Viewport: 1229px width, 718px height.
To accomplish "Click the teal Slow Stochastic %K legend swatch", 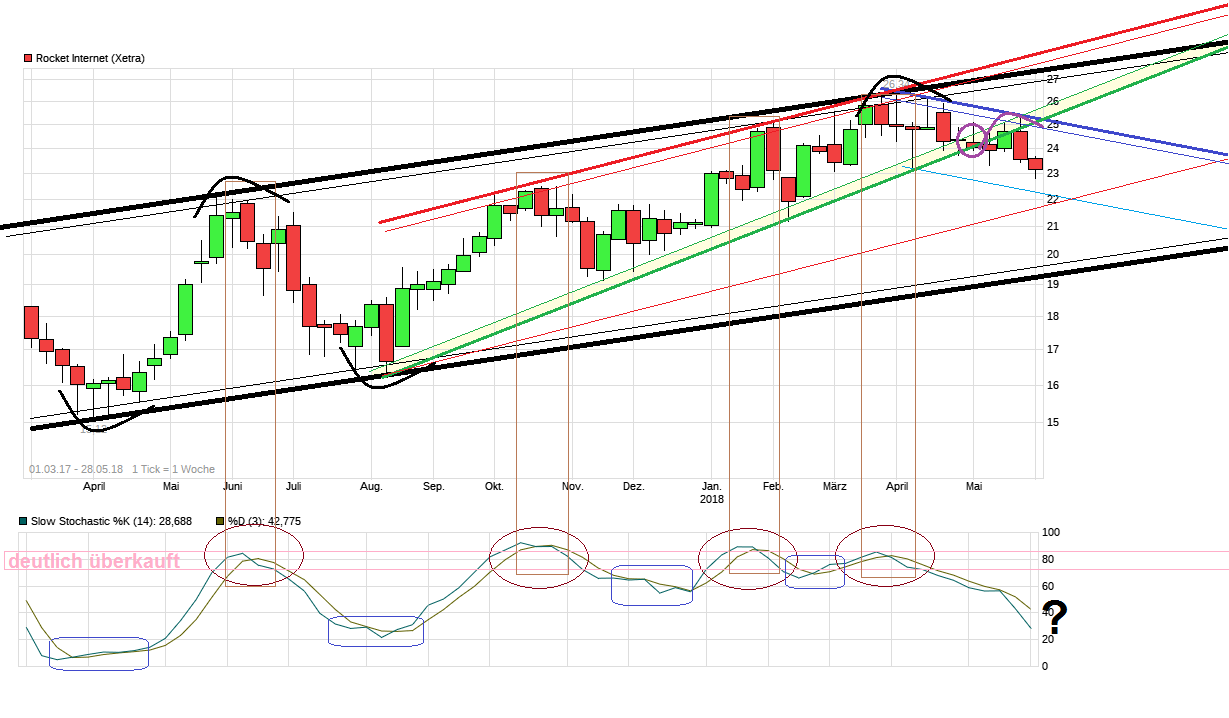I will point(23,521).
